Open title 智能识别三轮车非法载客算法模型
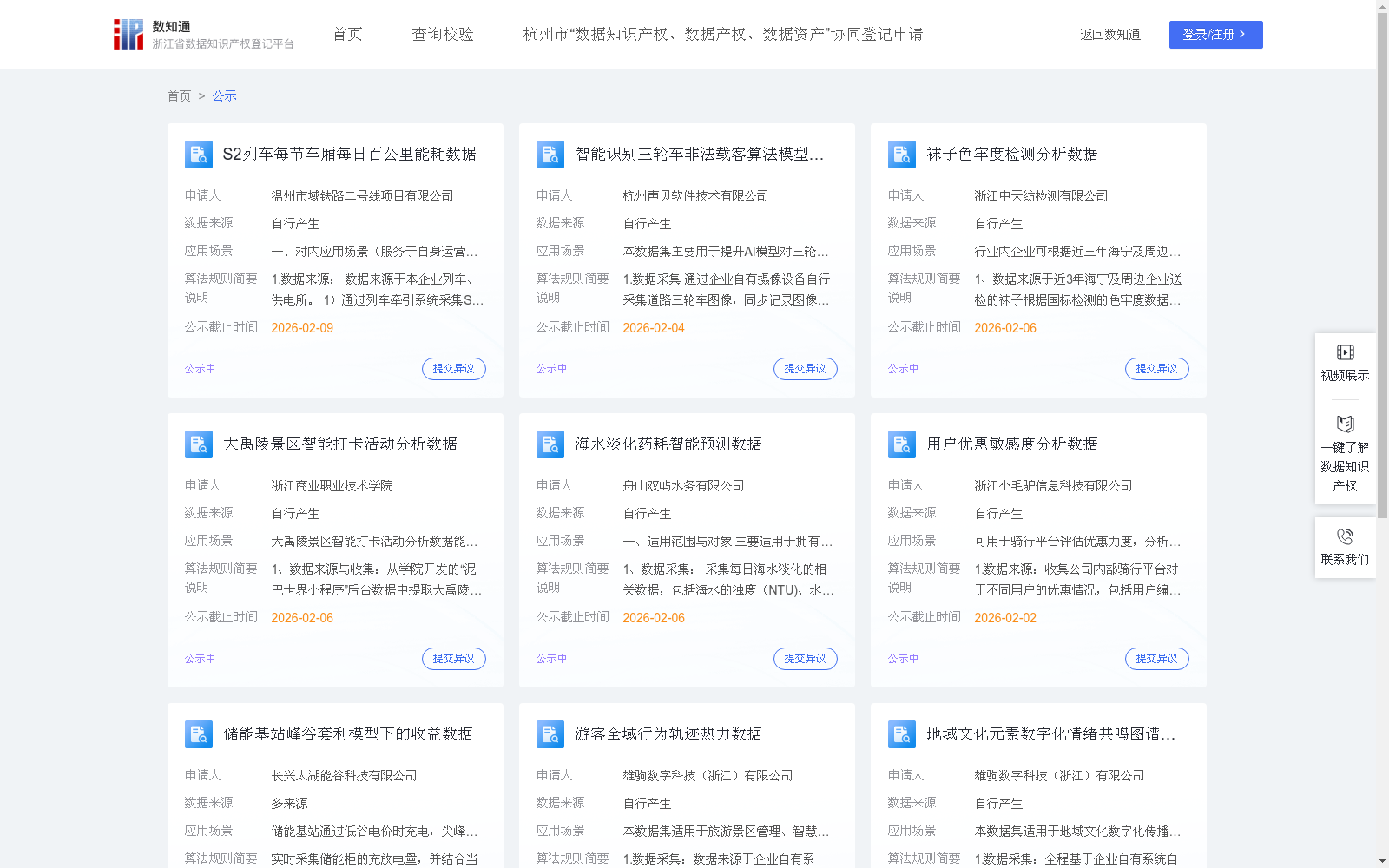 pos(700,155)
